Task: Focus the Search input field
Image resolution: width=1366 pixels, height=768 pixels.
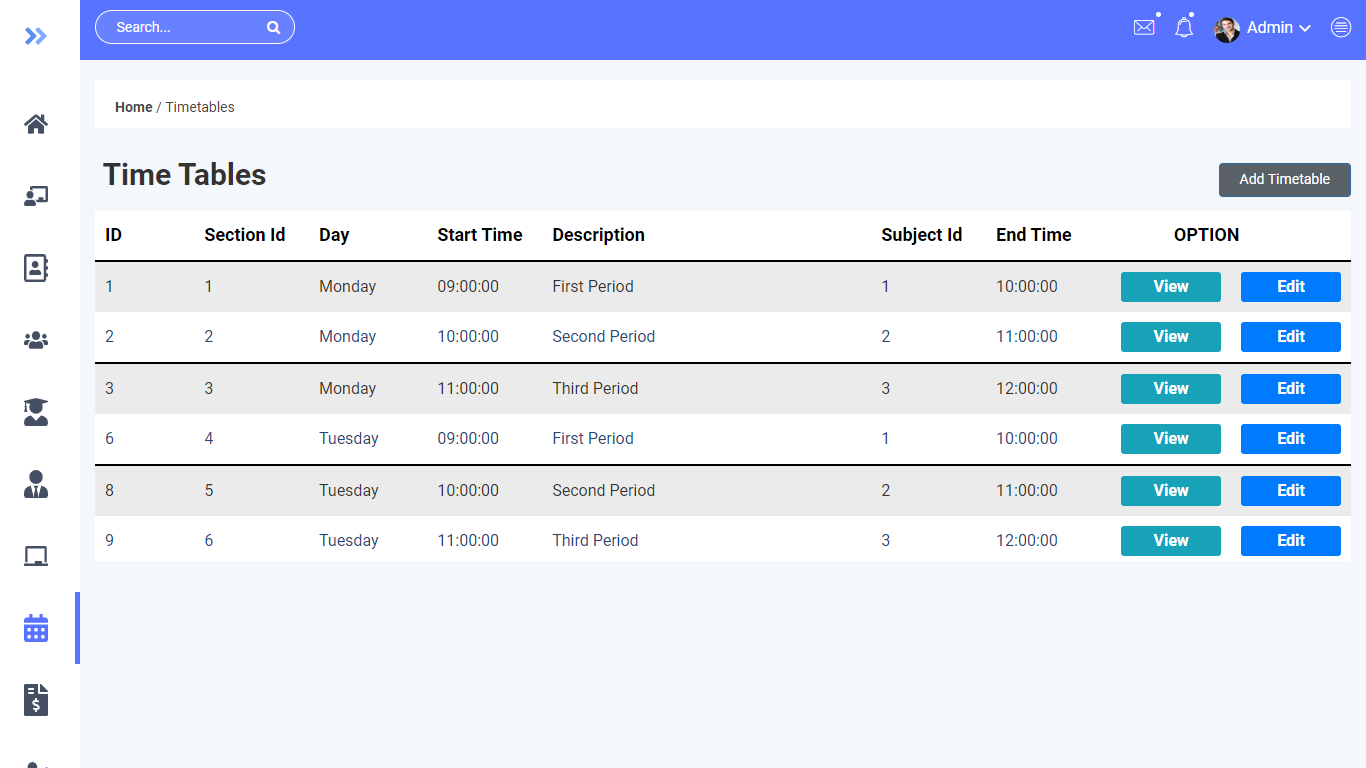Action: (195, 27)
